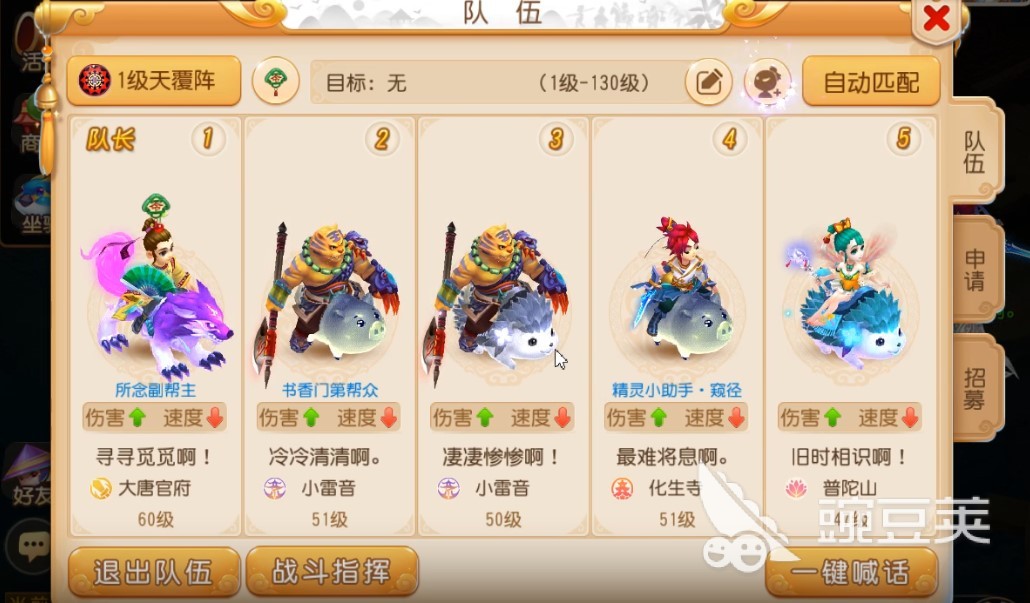The height and width of the screenshot is (603, 1030).
Task: Open the 战斗指挥 button
Action: (x=332, y=572)
